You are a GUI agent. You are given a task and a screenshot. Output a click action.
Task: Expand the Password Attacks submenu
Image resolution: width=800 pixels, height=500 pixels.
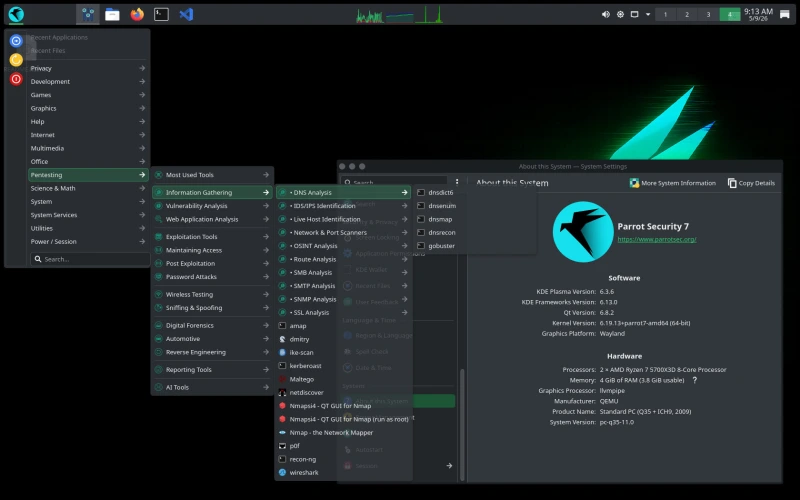click(212, 277)
